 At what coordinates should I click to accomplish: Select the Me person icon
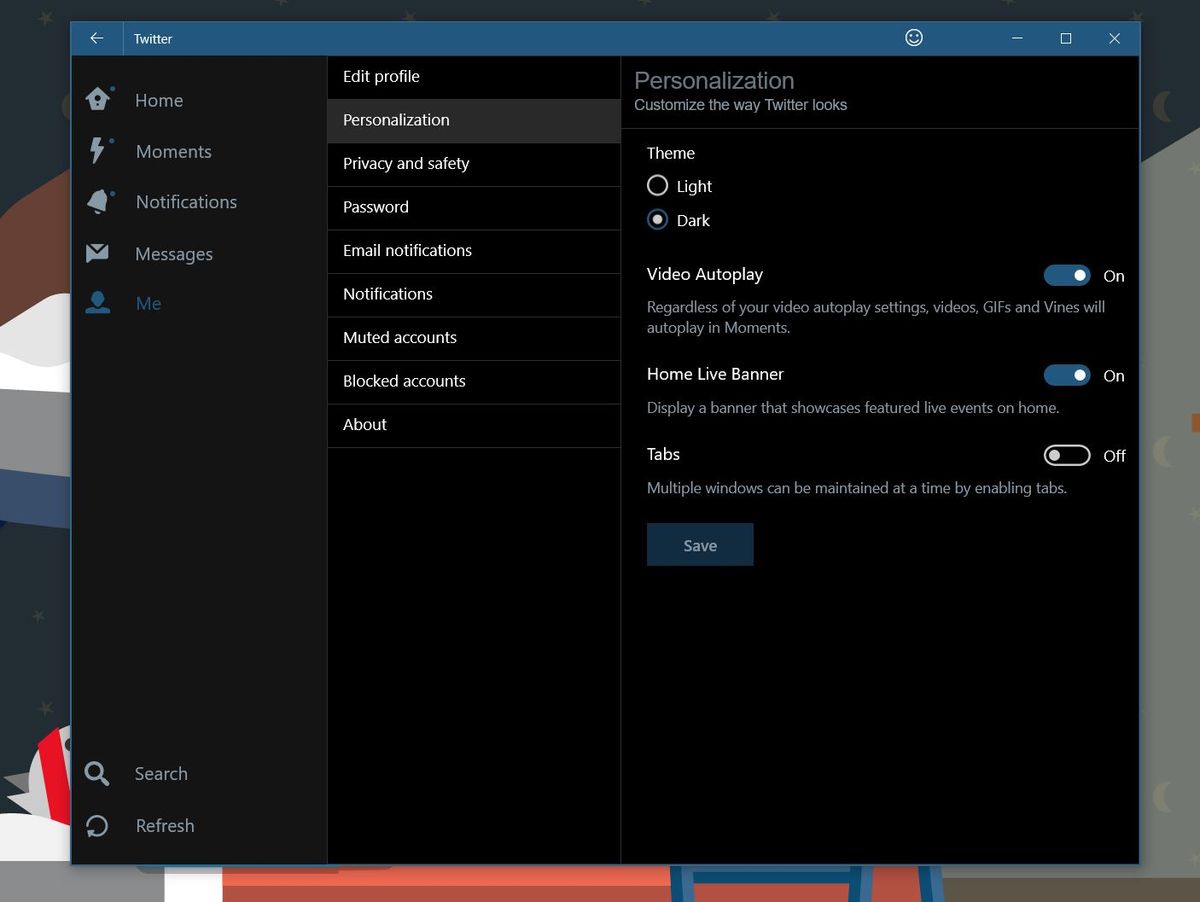pos(97,303)
